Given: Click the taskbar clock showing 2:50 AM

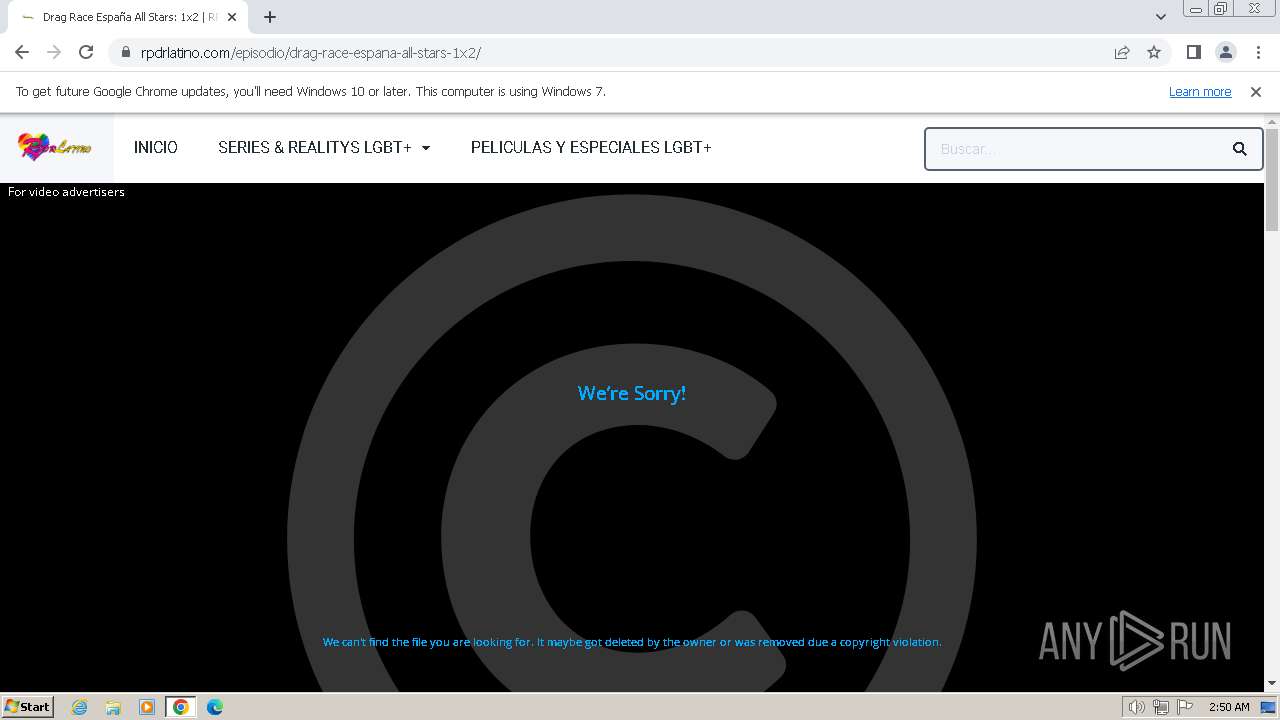Looking at the screenshot, I should click(x=1229, y=707).
